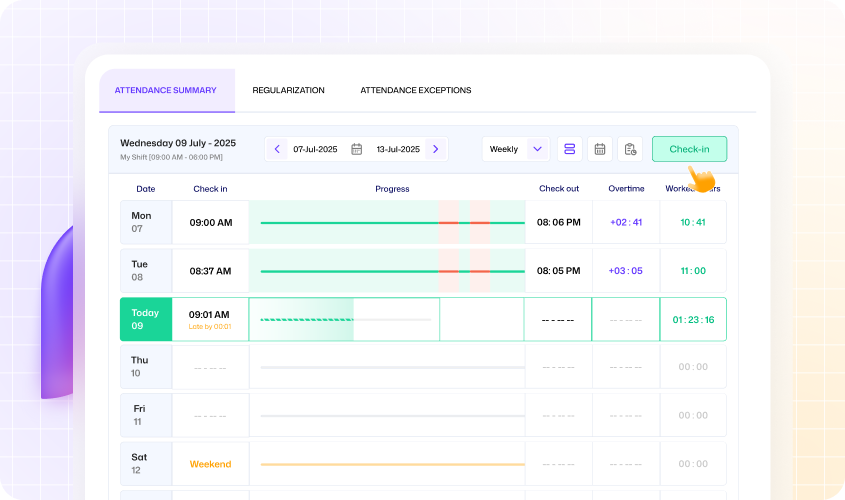Go to previous week with left arrow
Screen dimensions: 845x500
pyautogui.click(x=277, y=149)
